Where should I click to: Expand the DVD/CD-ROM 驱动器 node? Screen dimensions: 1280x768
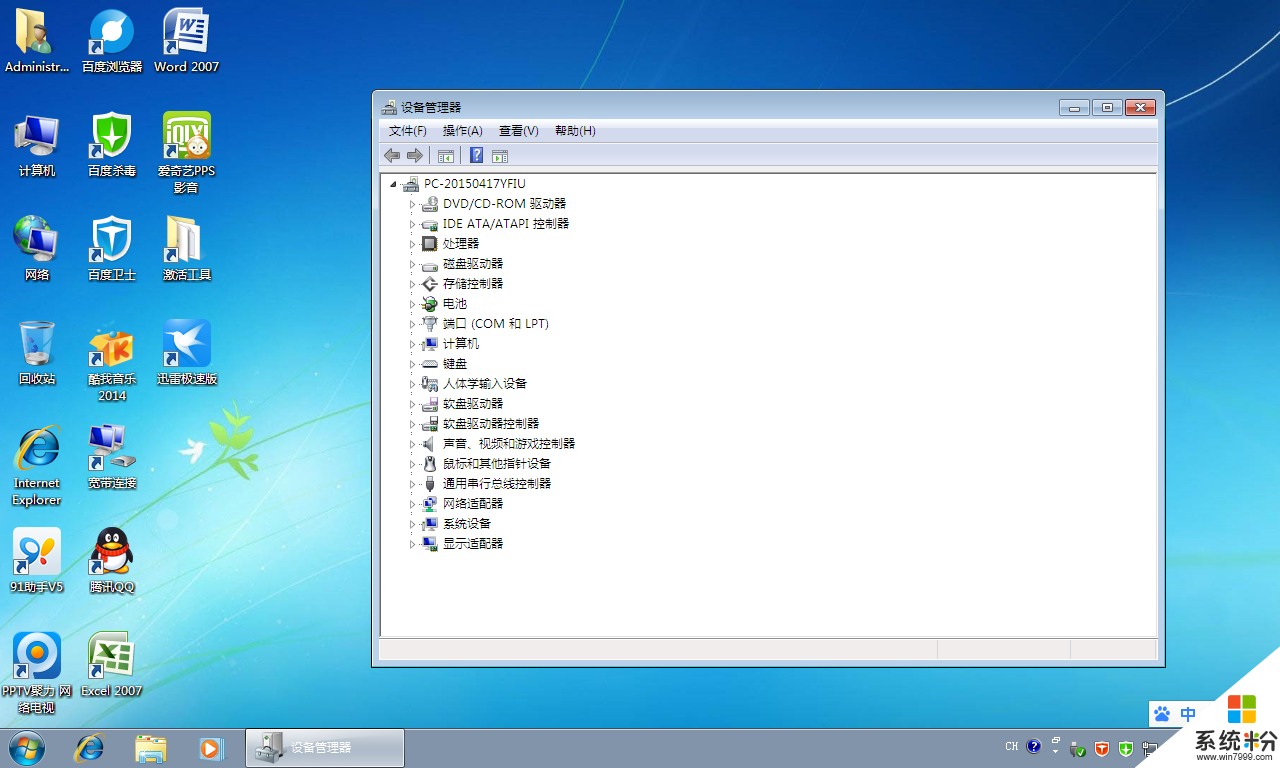(x=412, y=204)
